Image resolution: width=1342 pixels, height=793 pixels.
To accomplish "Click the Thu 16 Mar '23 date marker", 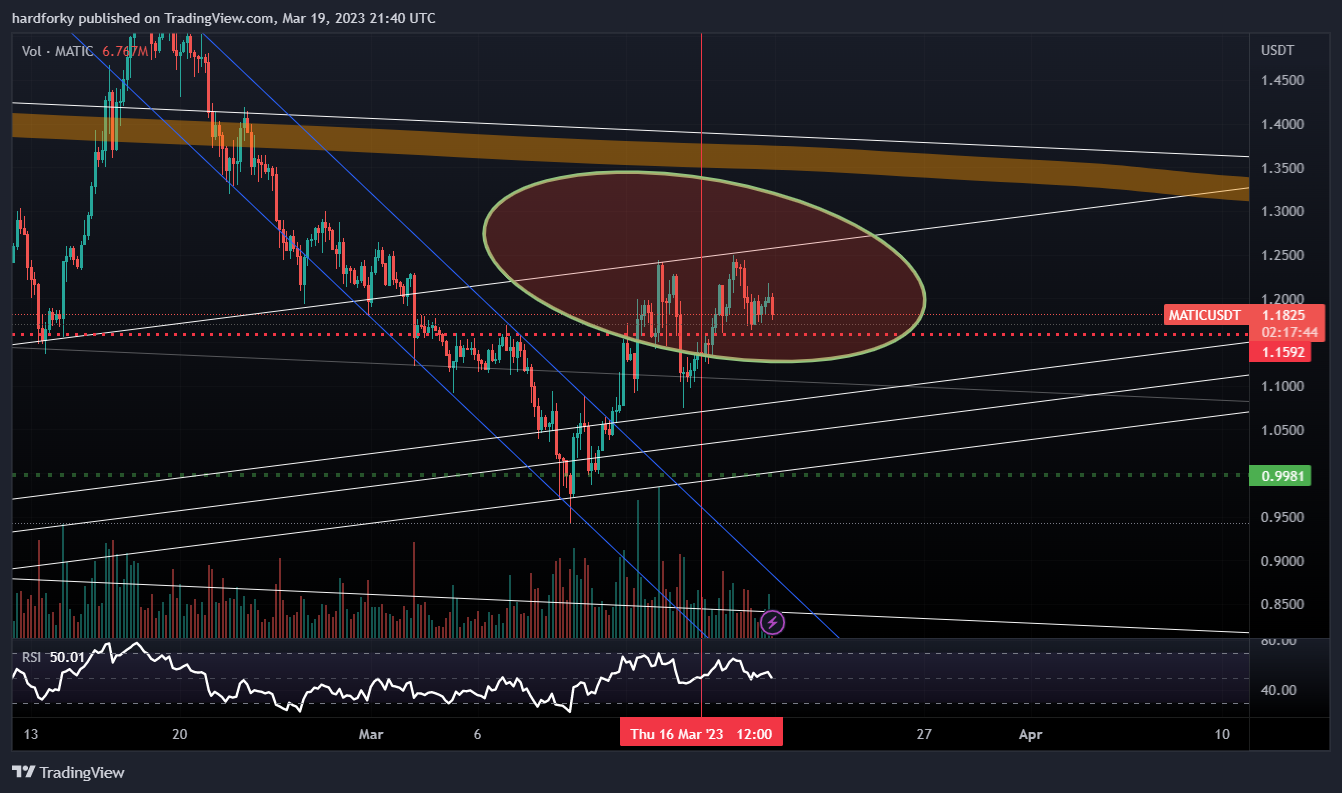I will [700, 734].
